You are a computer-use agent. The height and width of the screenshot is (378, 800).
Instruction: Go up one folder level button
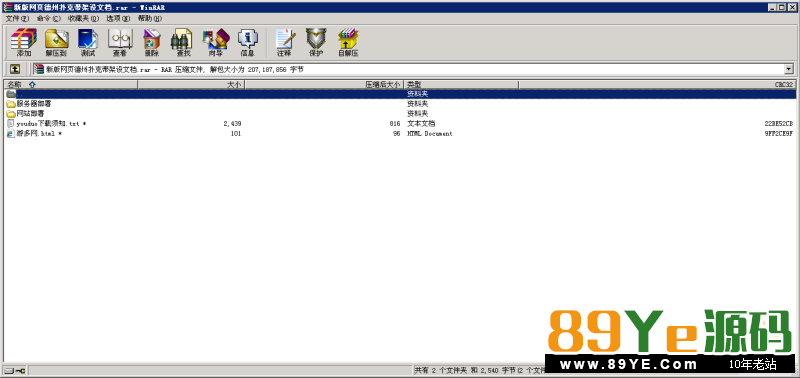(x=15, y=69)
